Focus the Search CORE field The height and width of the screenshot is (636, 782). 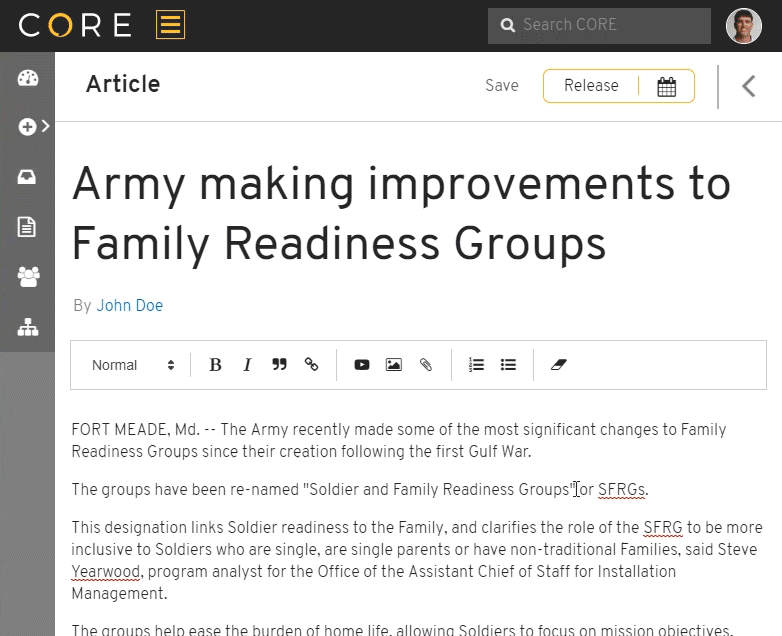point(599,25)
